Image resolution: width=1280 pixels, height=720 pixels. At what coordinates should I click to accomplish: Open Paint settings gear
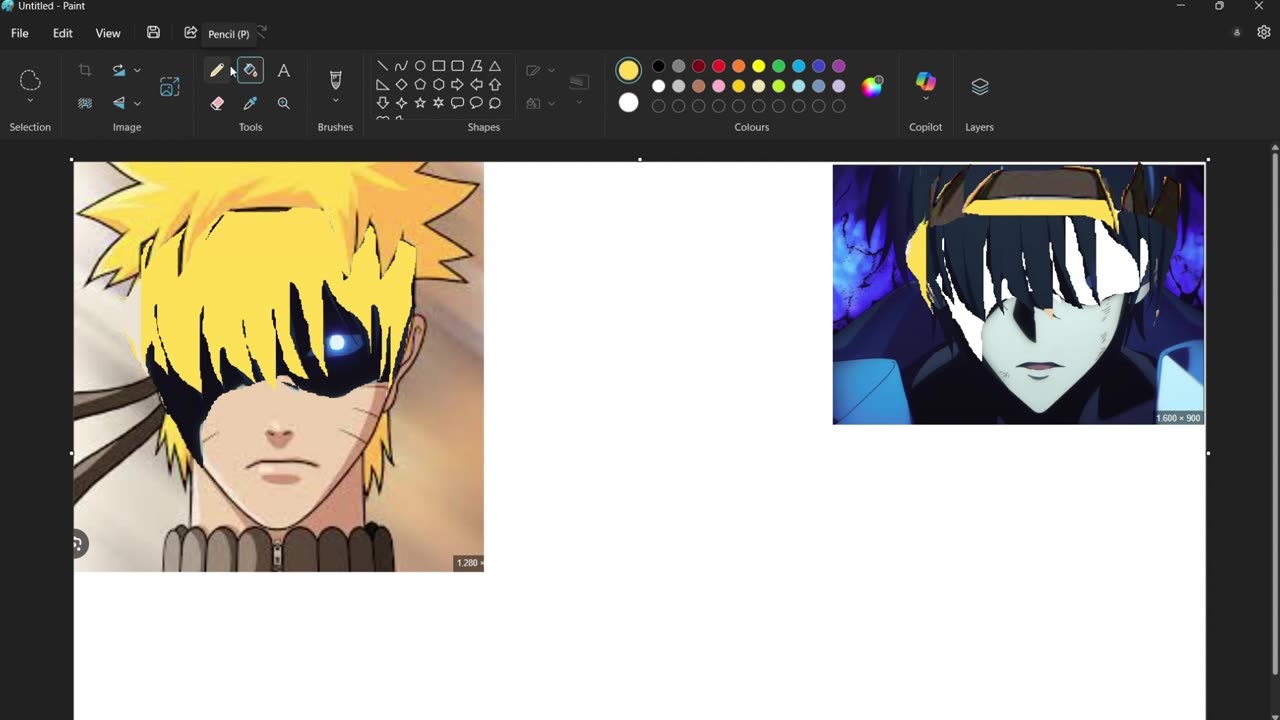(x=1264, y=33)
